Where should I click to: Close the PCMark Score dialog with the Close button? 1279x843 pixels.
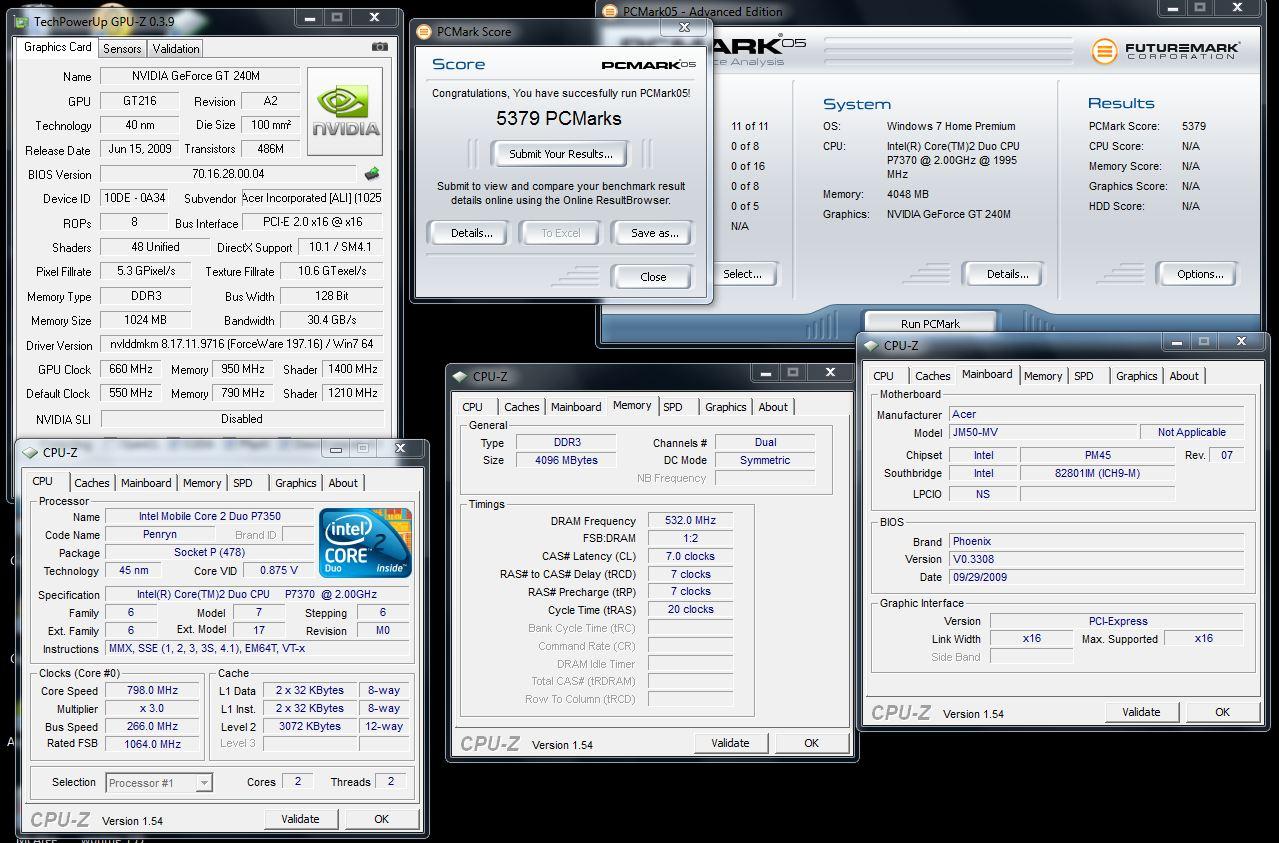coord(653,277)
